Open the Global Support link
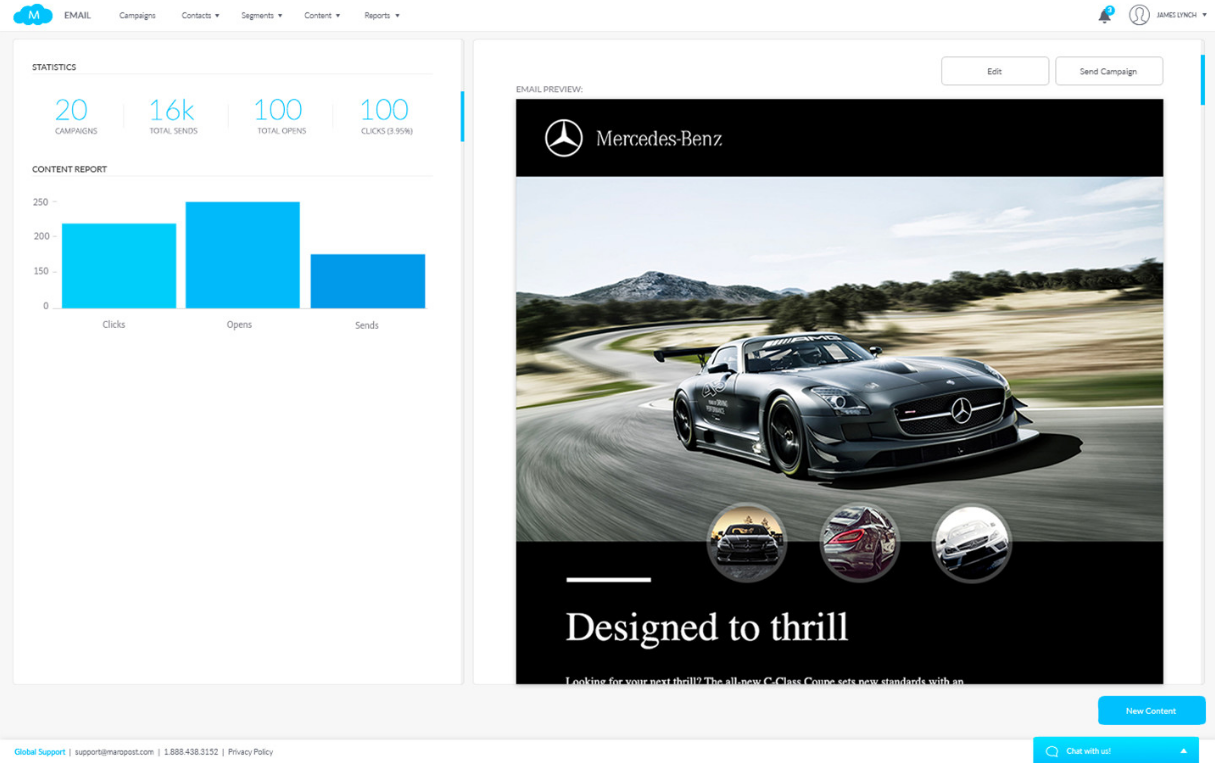 tap(40, 752)
